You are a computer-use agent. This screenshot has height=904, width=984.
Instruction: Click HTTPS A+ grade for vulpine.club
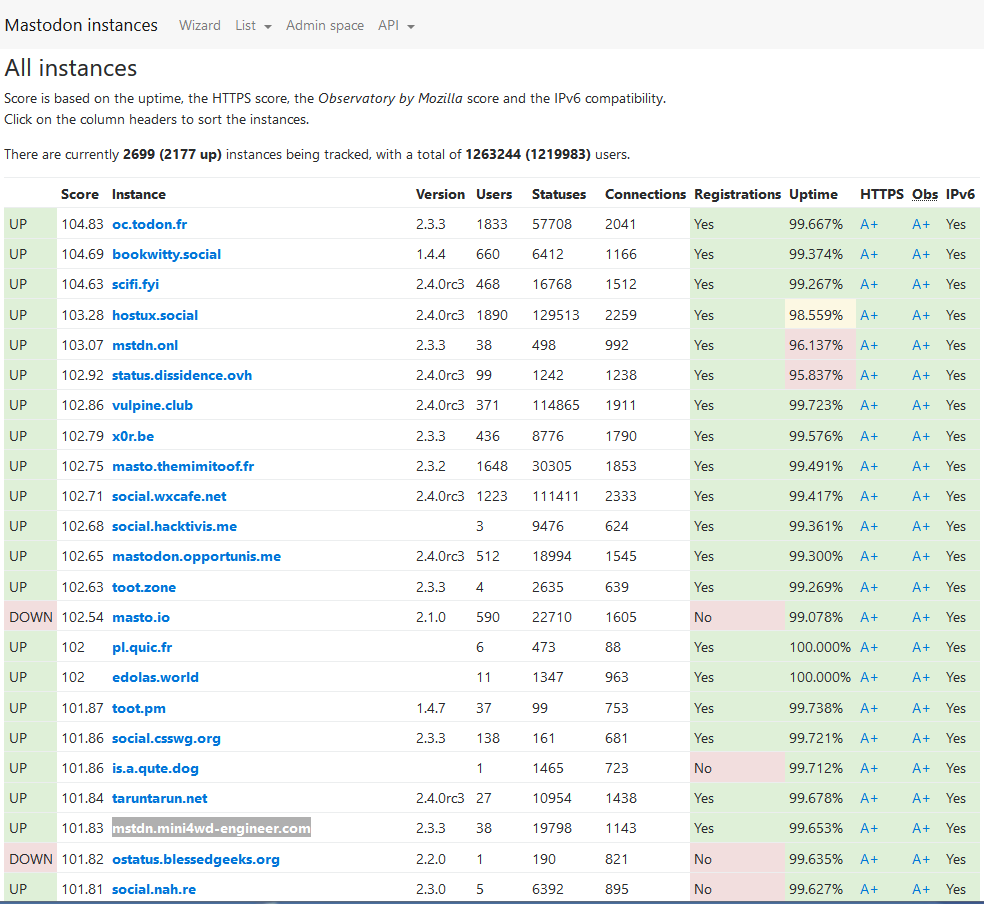point(869,405)
